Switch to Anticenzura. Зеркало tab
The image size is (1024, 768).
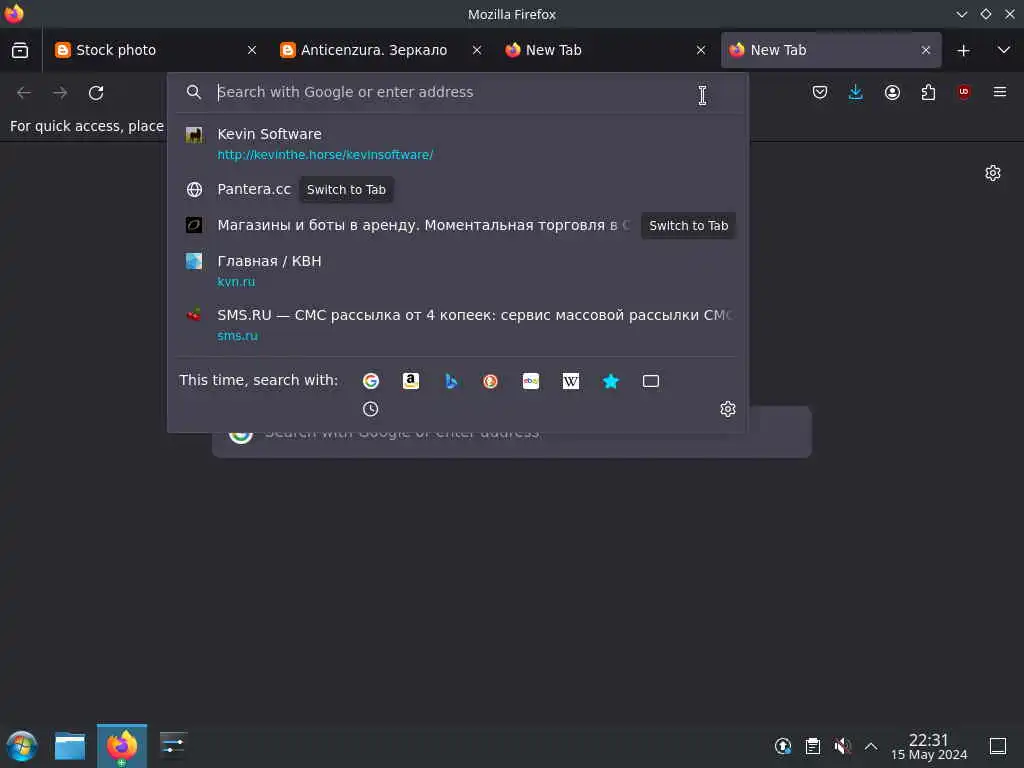click(x=380, y=50)
